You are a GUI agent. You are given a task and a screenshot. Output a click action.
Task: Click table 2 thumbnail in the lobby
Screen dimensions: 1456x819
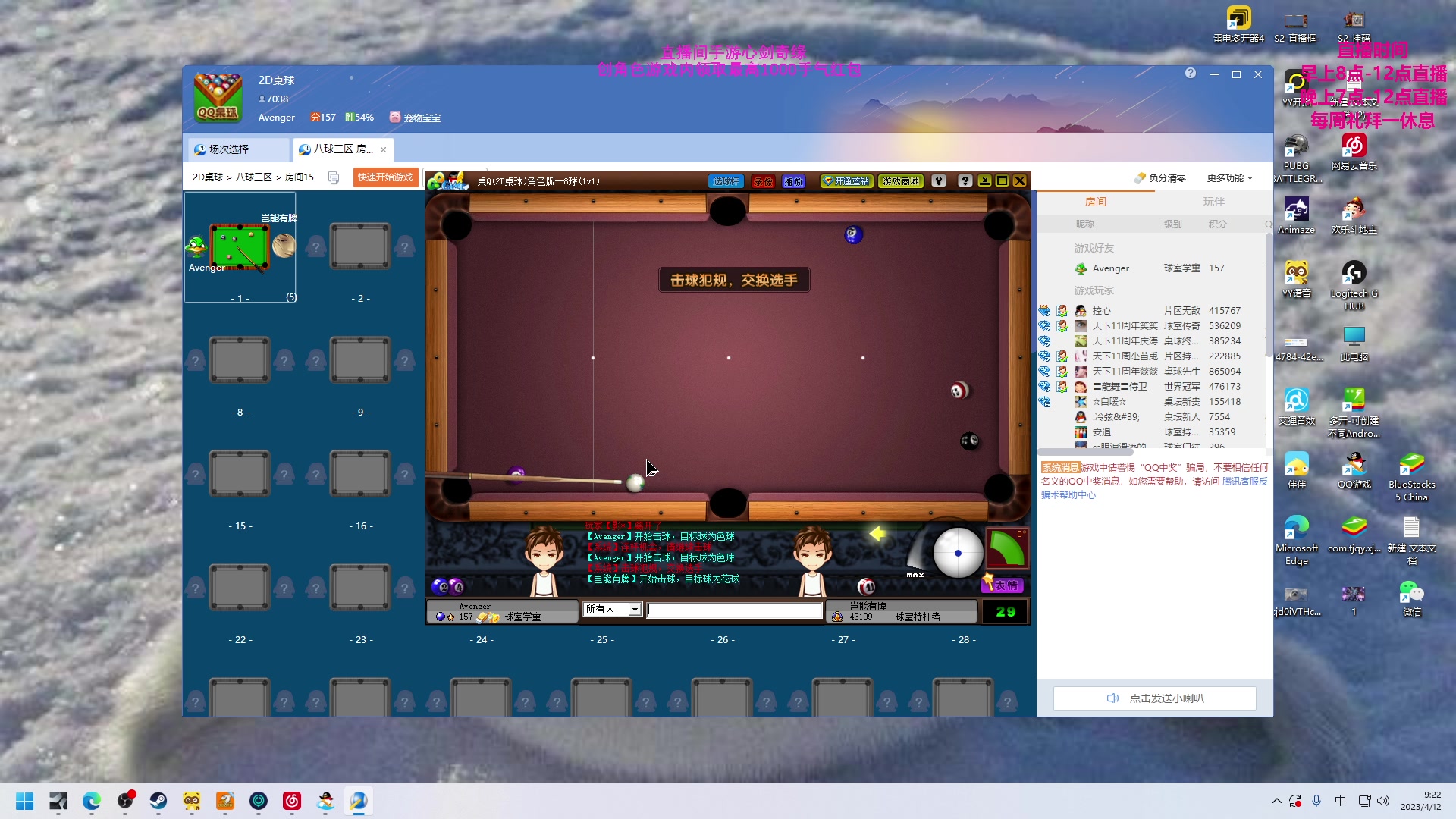click(x=360, y=246)
